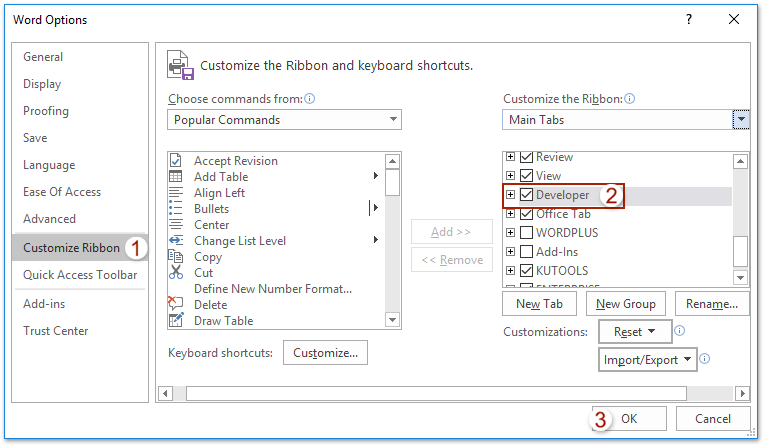Click the Align Left icon
This screenshot has height=447, width=767.
click(176, 193)
